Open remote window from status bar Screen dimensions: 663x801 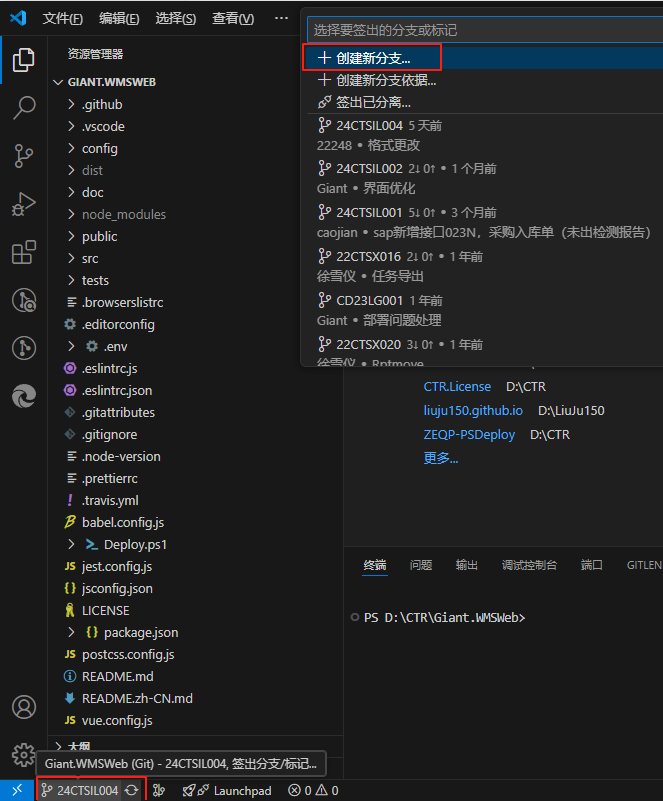(x=16, y=790)
